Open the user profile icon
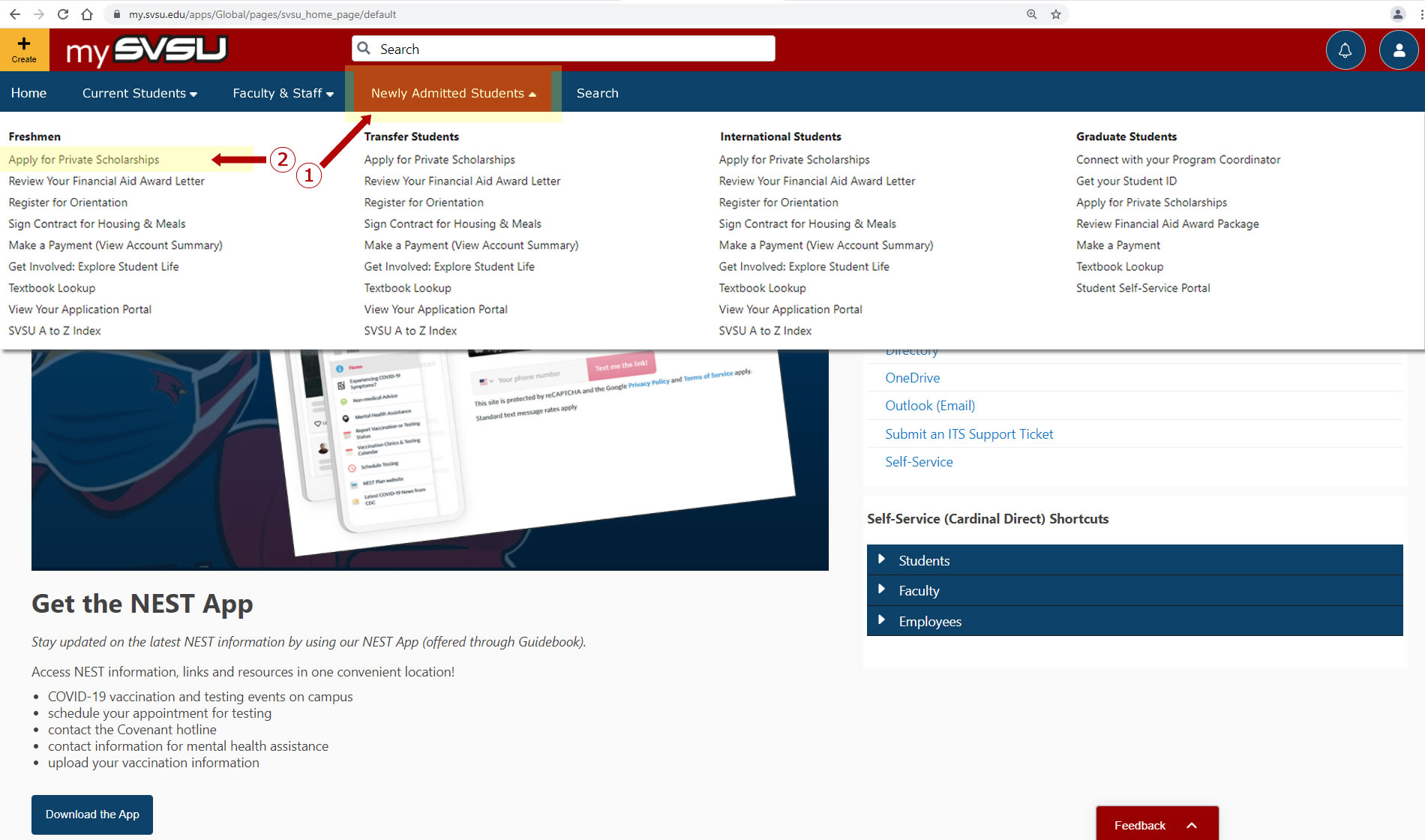This screenshot has height=840, width=1425. tap(1399, 50)
